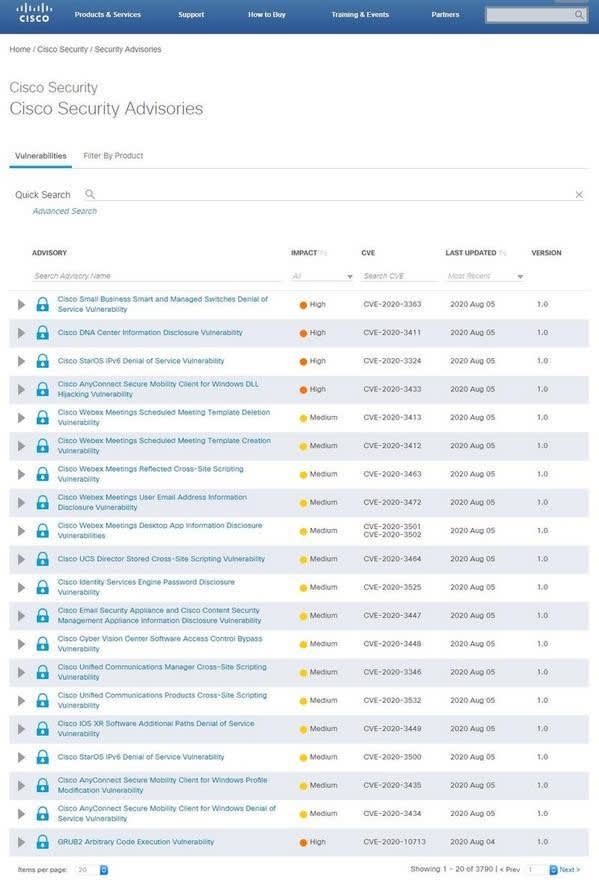The image size is (599, 885).
Task: Click lock icon for CVE-2020-3324 row
Action: click(x=42, y=361)
